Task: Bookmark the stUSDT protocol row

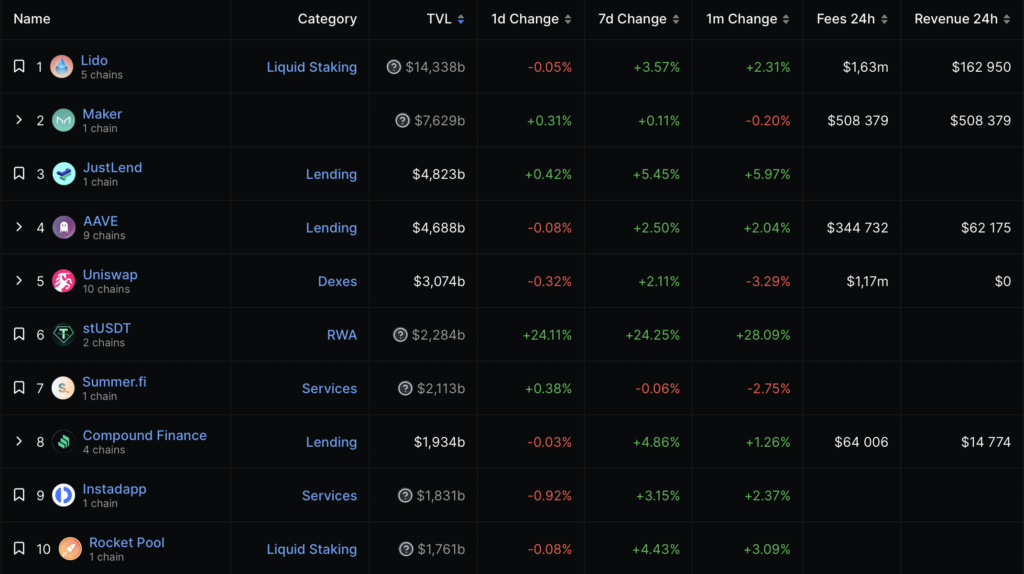Action: (x=19, y=335)
